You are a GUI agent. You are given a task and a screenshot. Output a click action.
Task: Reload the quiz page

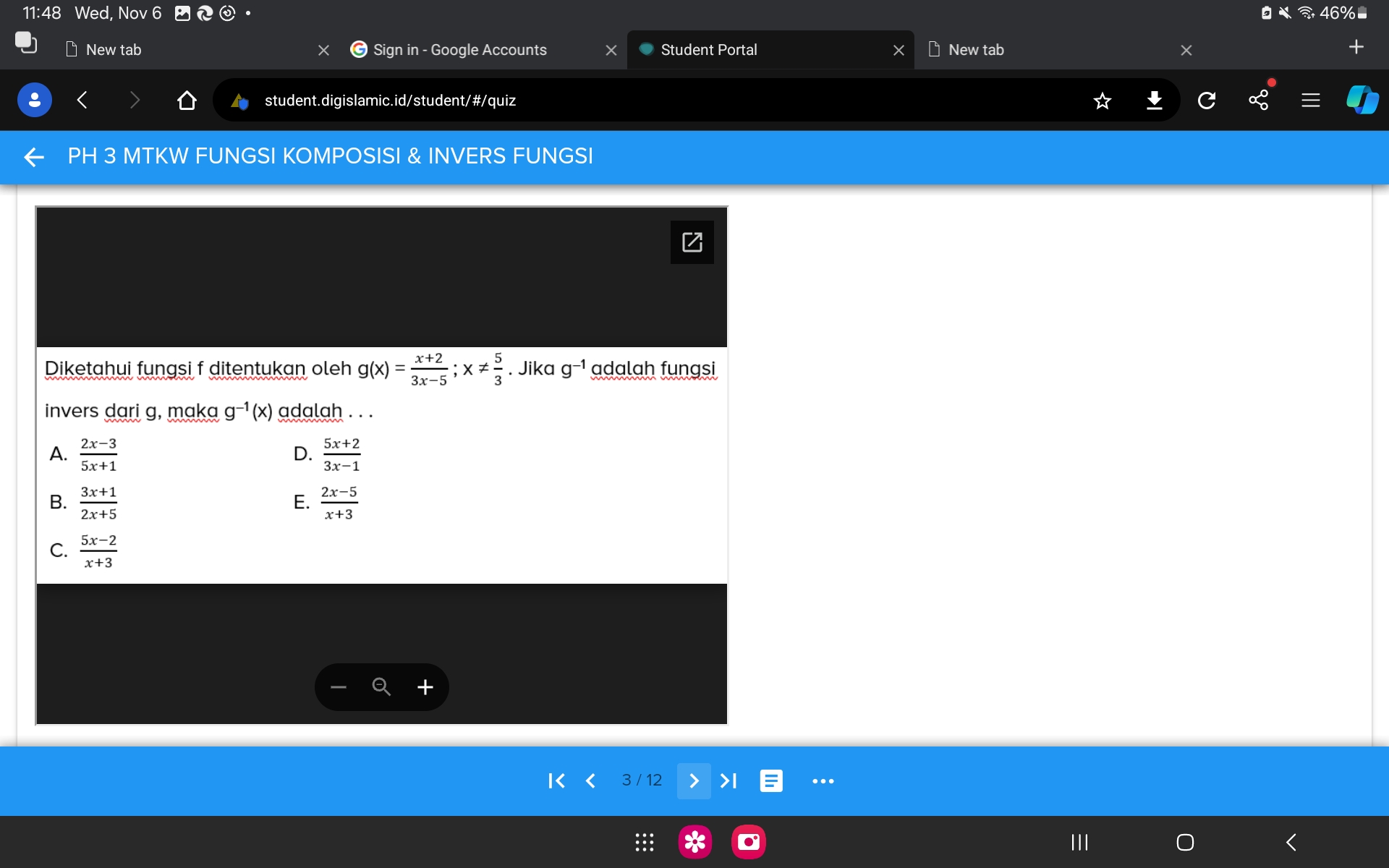[1207, 101]
